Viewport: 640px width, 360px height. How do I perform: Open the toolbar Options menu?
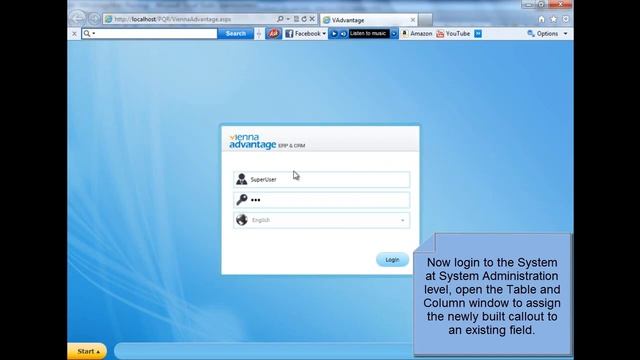coord(547,33)
